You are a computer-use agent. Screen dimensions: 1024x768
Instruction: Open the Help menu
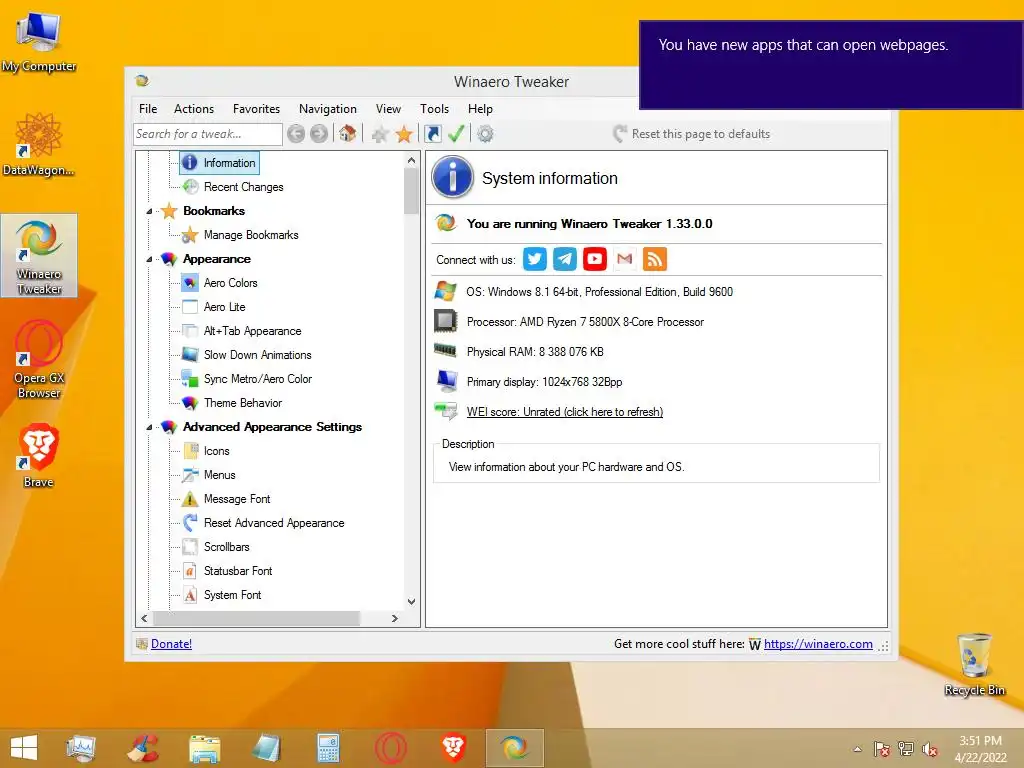click(480, 109)
